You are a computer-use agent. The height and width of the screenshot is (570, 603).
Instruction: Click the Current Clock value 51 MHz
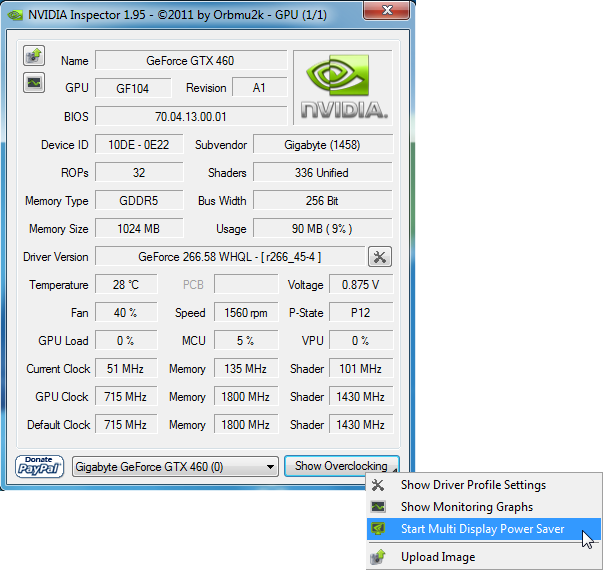[x=126, y=369]
